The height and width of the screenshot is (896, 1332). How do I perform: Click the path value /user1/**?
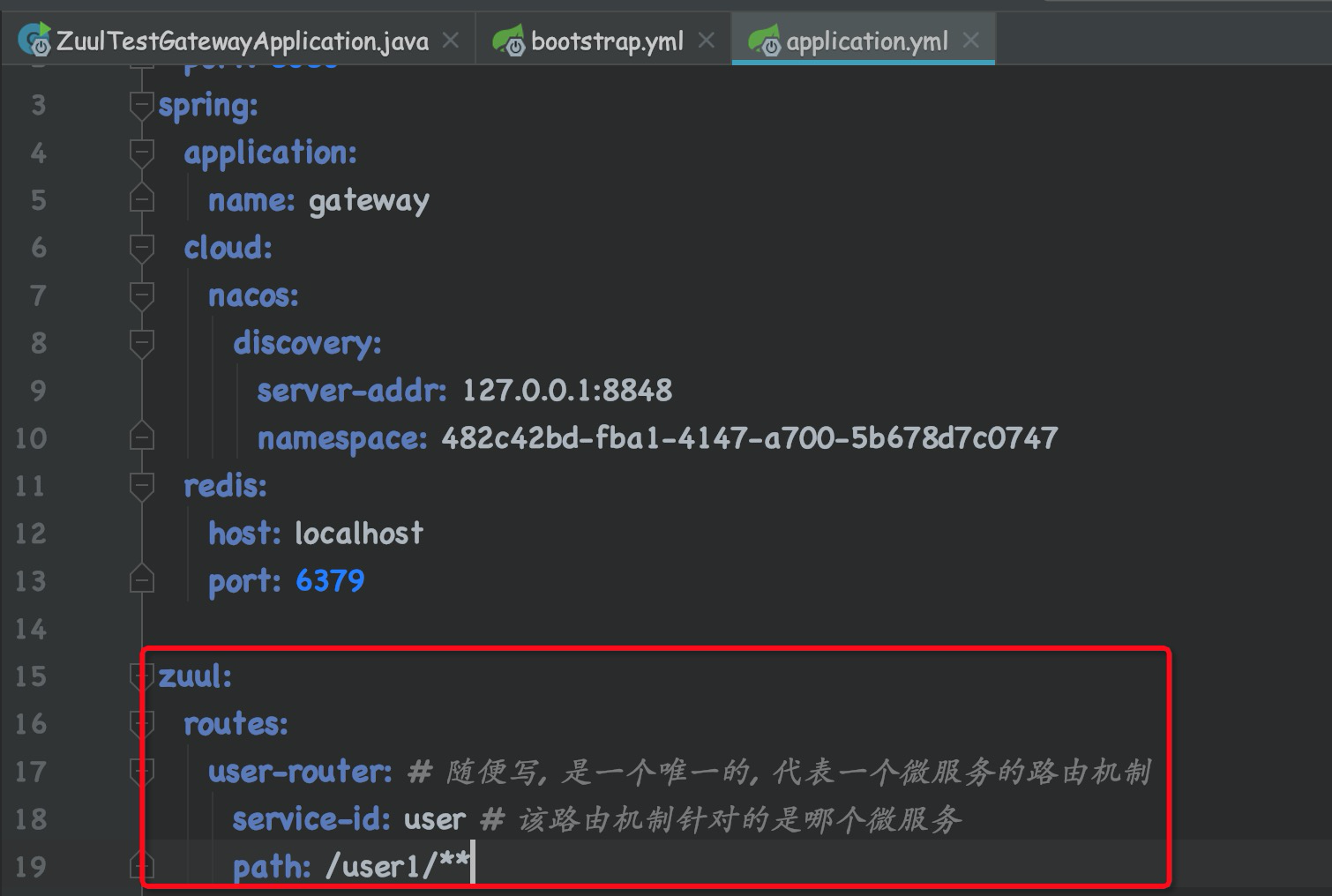397,867
